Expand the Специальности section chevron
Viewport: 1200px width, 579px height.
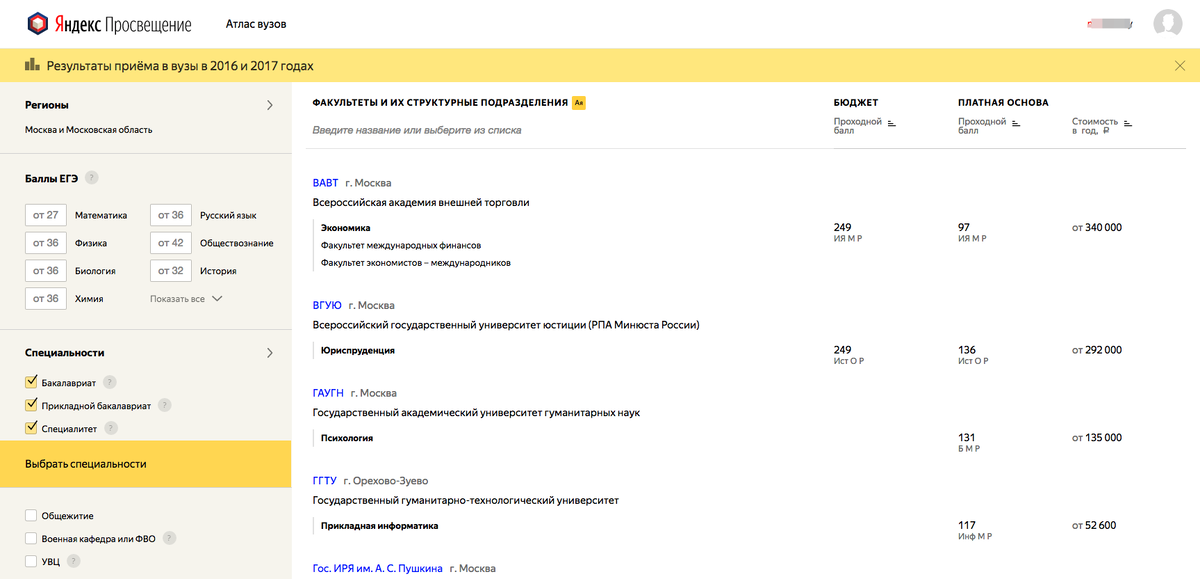[269, 353]
